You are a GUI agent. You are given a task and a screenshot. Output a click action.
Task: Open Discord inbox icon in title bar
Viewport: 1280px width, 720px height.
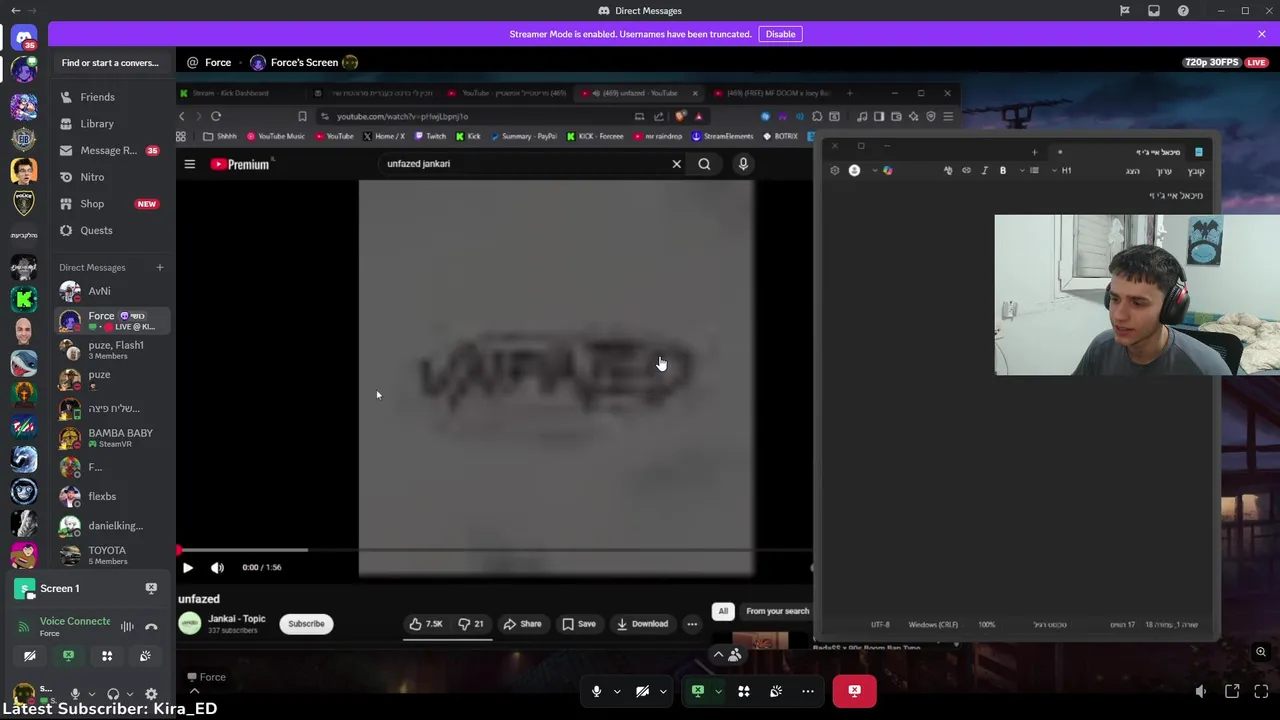[x=1154, y=11]
